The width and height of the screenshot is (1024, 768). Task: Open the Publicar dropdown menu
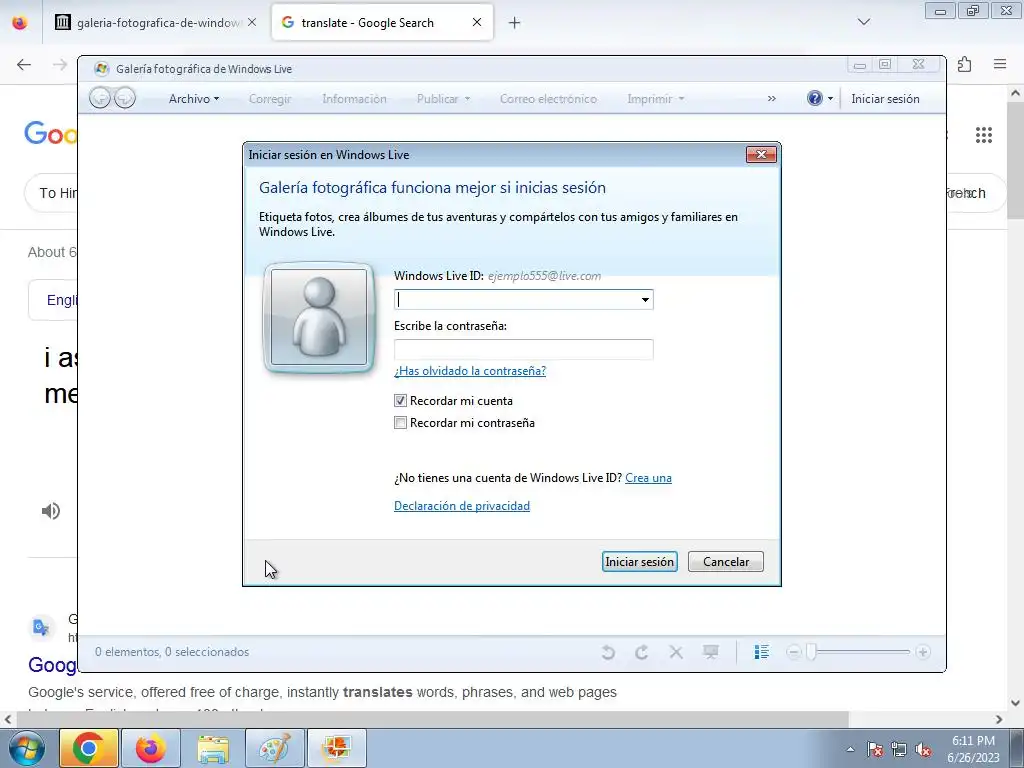[443, 99]
